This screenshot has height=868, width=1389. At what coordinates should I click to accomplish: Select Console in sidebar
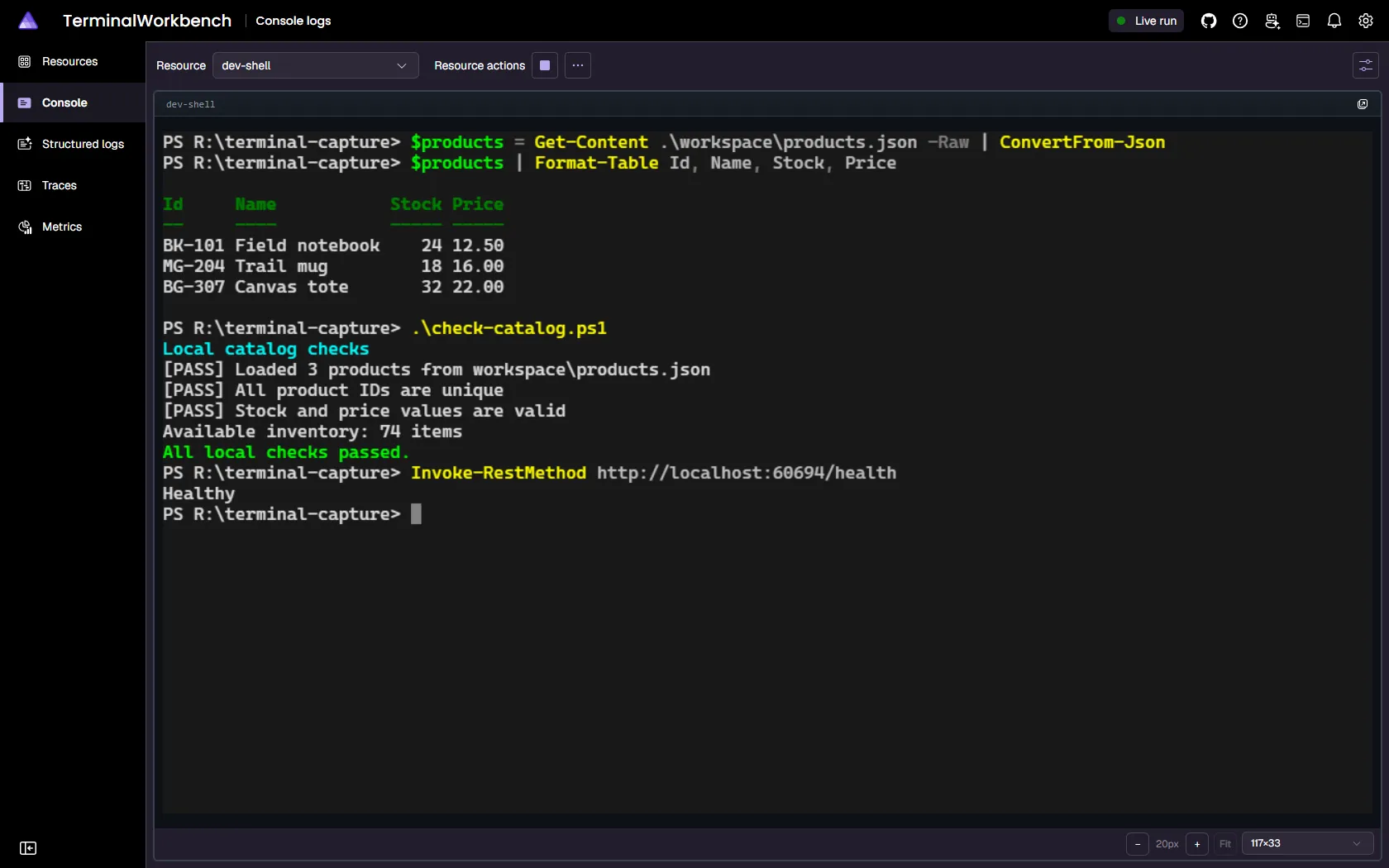(x=73, y=103)
